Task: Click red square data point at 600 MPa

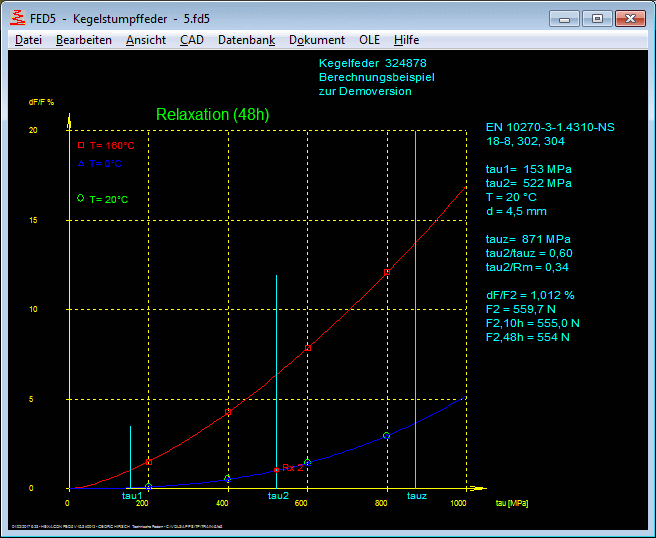Action: pyautogui.click(x=308, y=348)
